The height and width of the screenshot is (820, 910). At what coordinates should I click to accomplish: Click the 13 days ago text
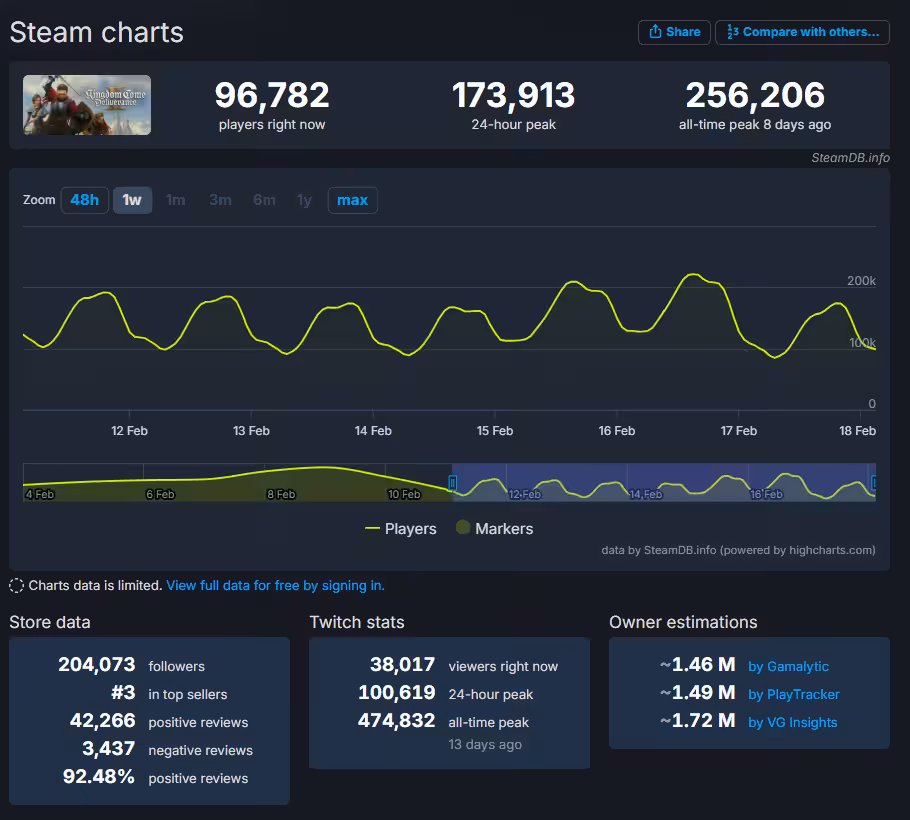coord(485,745)
